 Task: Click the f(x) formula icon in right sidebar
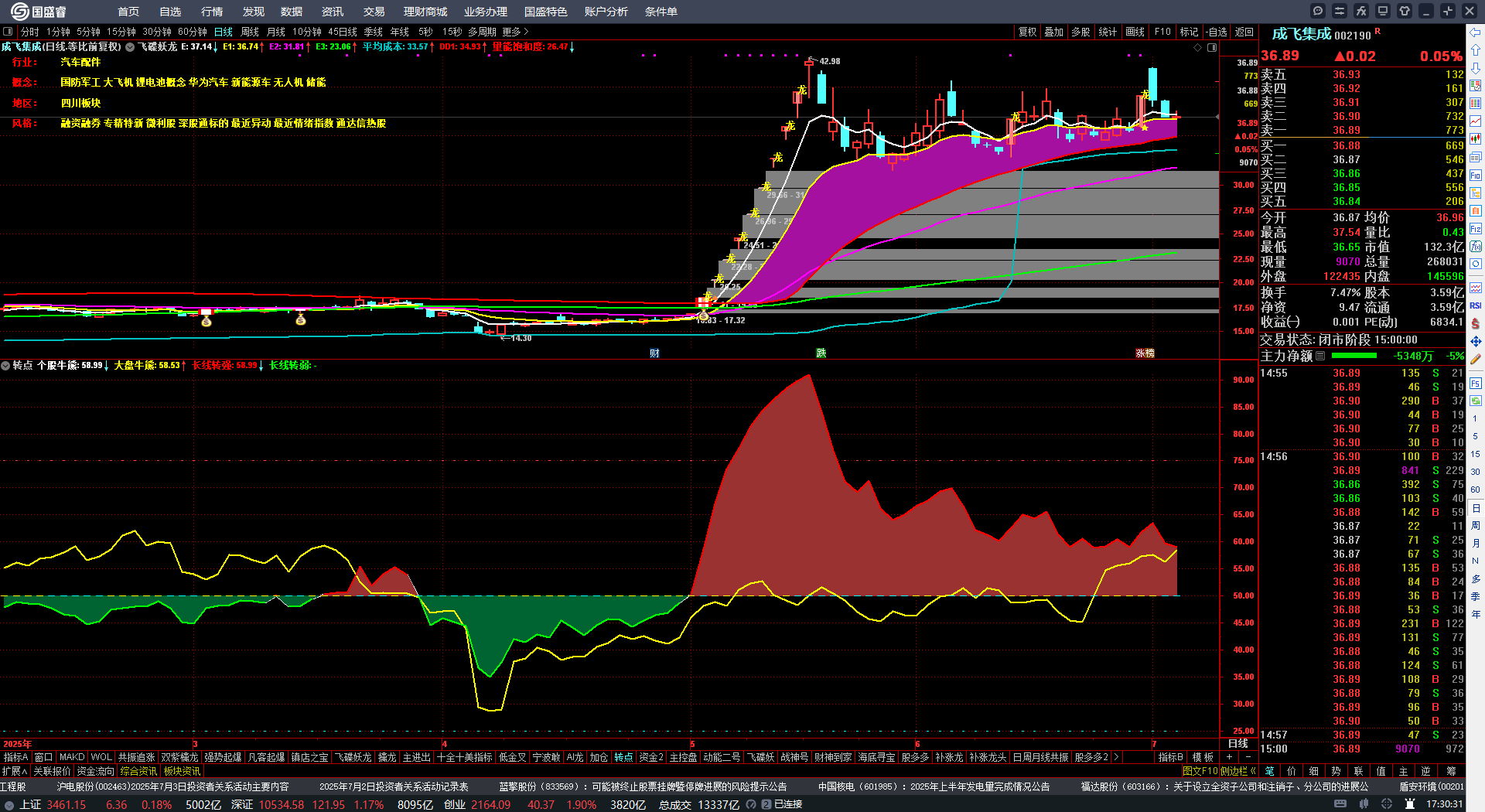tap(1476, 247)
